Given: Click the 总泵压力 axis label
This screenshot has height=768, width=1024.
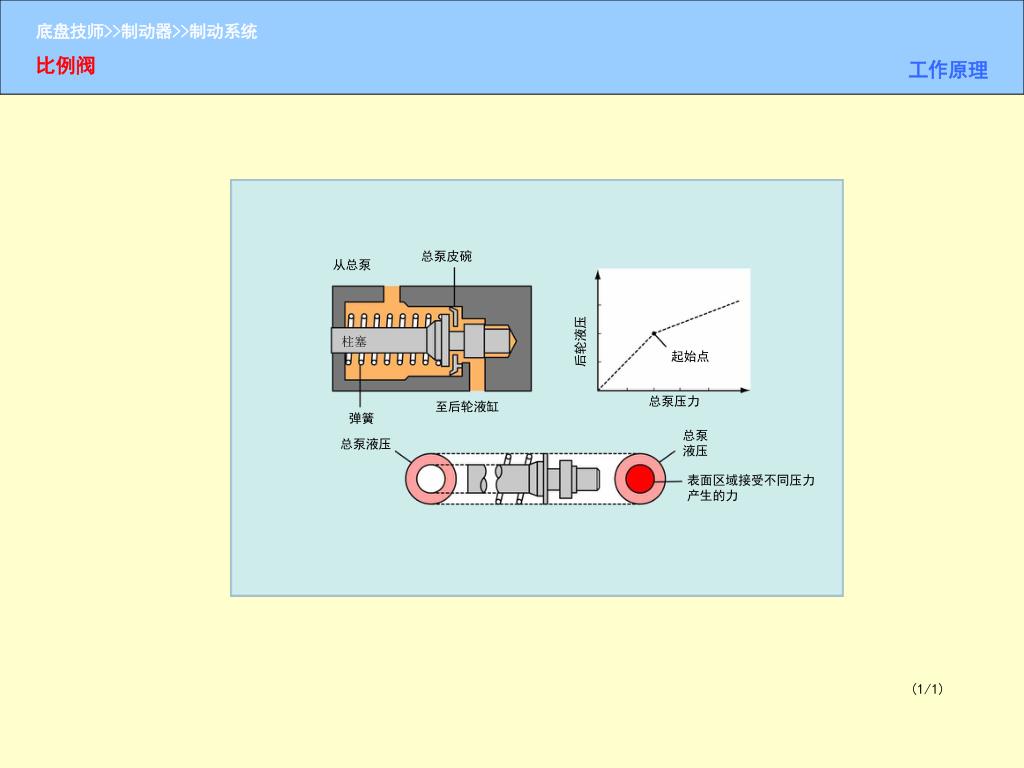Looking at the screenshot, I should [x=674, y=401].
